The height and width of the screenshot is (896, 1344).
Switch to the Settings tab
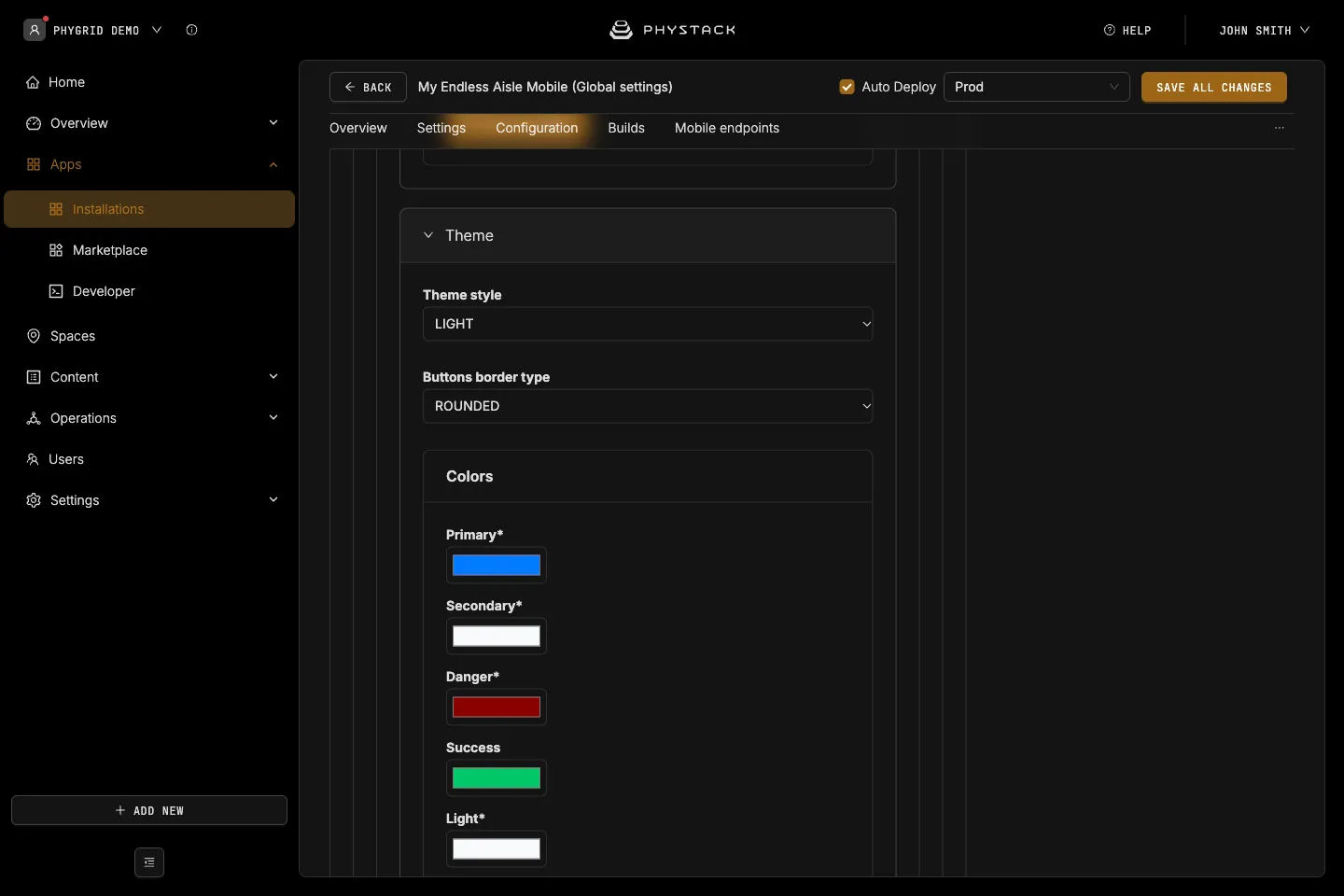point(441,128)
